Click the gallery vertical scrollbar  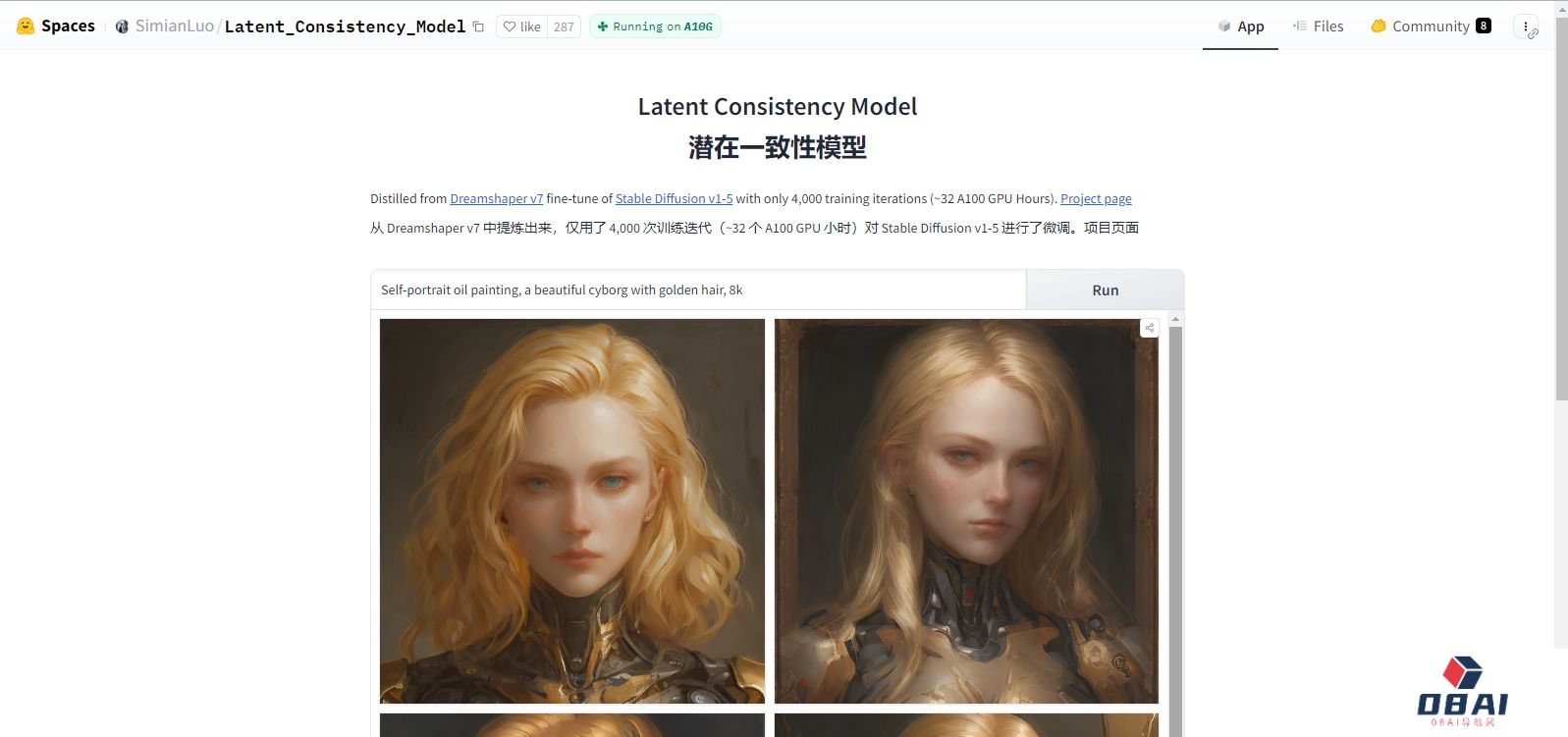[1175, 530]
